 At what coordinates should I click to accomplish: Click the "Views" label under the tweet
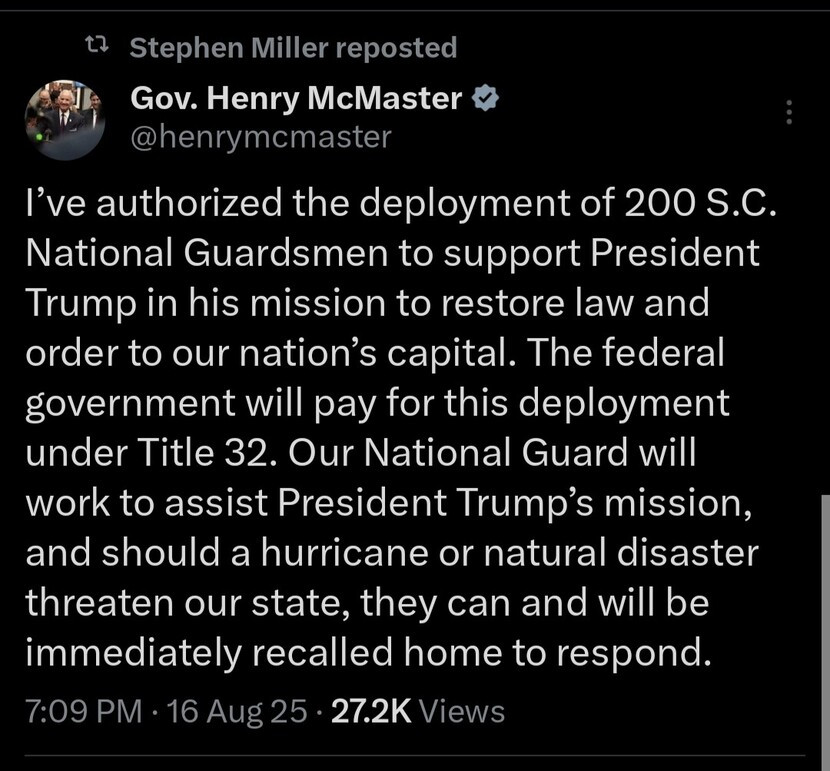(x=462, y=711)
